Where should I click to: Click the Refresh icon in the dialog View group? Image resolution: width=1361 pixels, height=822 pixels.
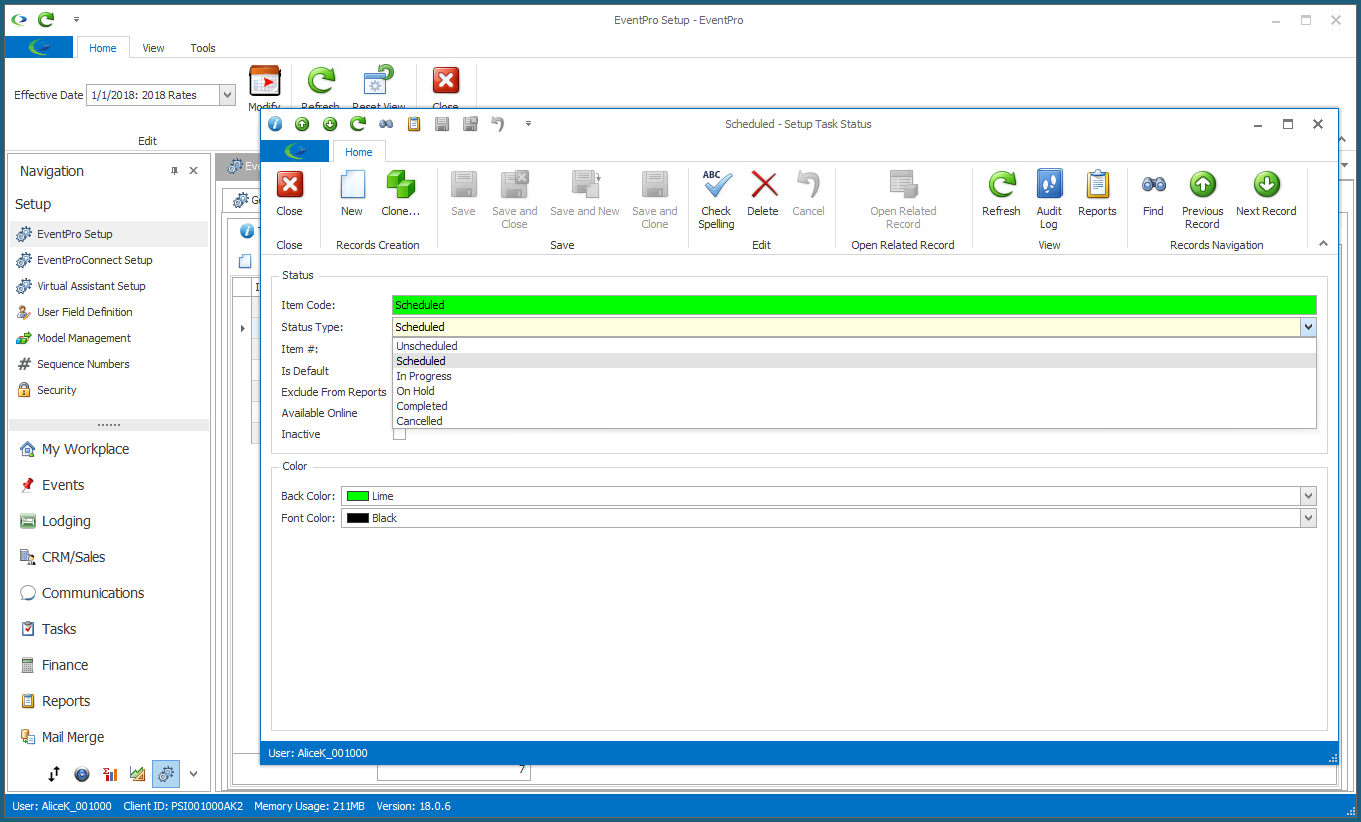pyautogui.click(x=1001, y=185)
